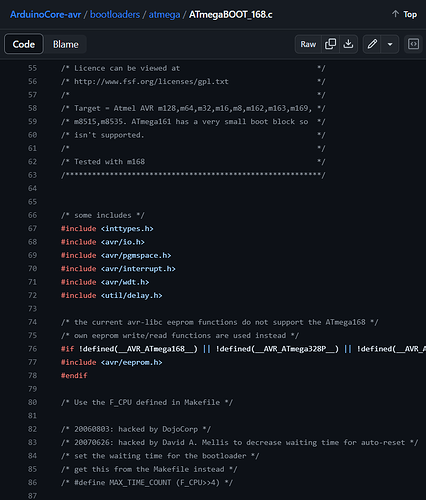426x500 pixels.
Task: Click the gpl.txt license URL comment
Action: pyautogui.click(x=151, y=82)
